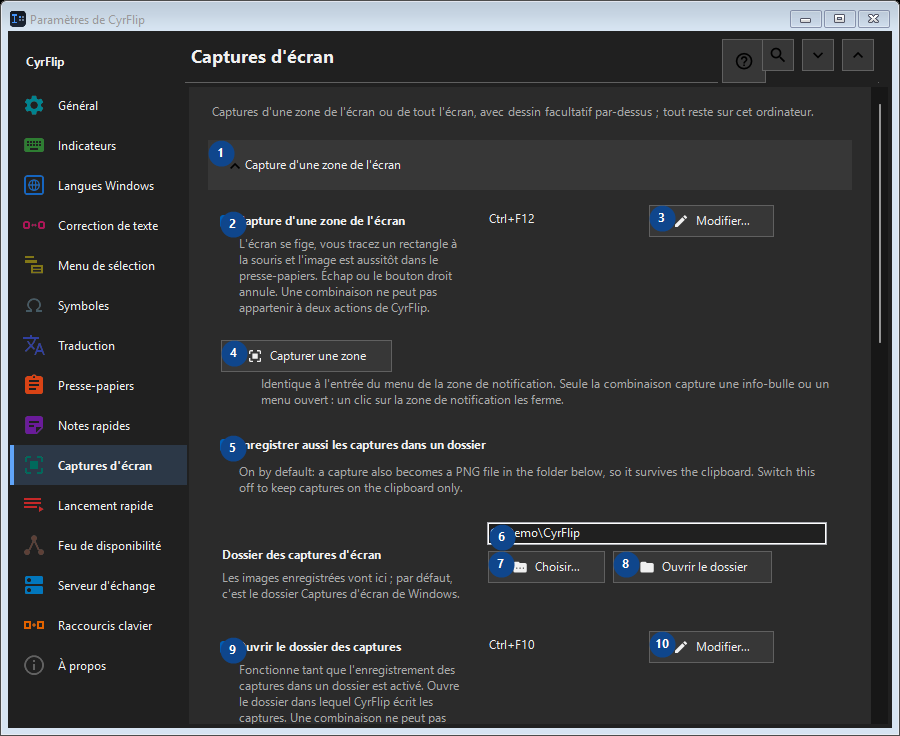Select the Symboles omega icon
The height and width of the screenshot is (736, 900).
point(34,305)
